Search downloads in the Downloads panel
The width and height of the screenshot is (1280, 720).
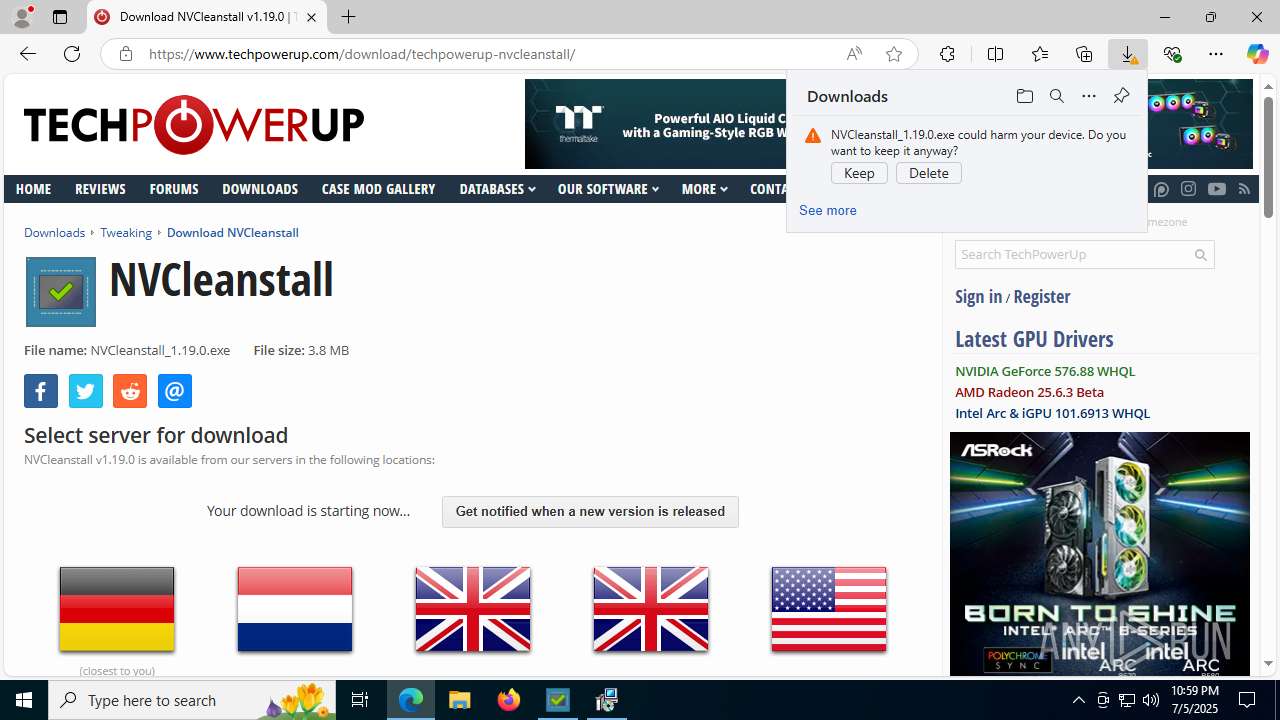pyautogui.click(x=1056, y=96)
